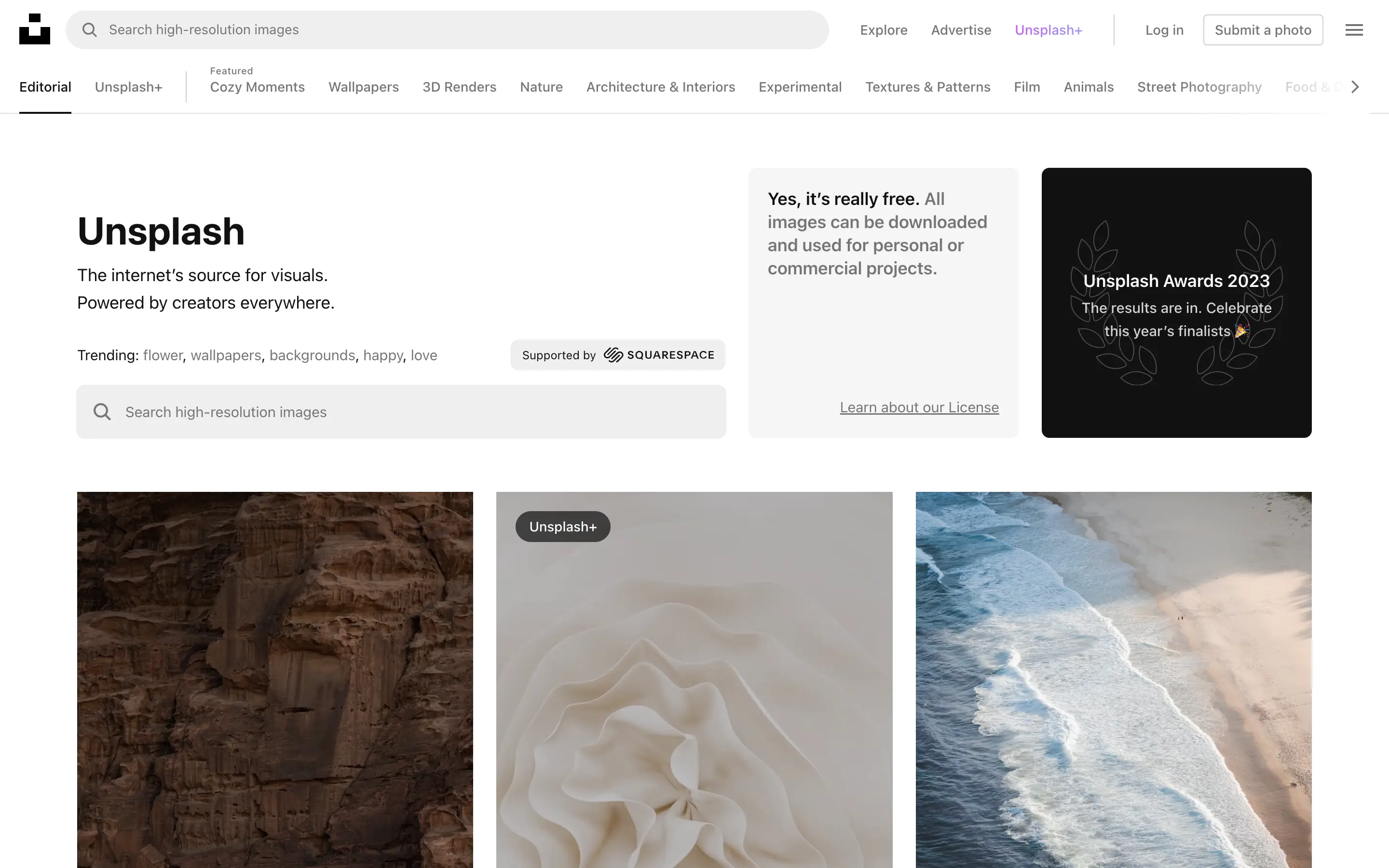Open the Nature category
The image size is (1389, 868).
pyautogui.click(x=541, y=87)
